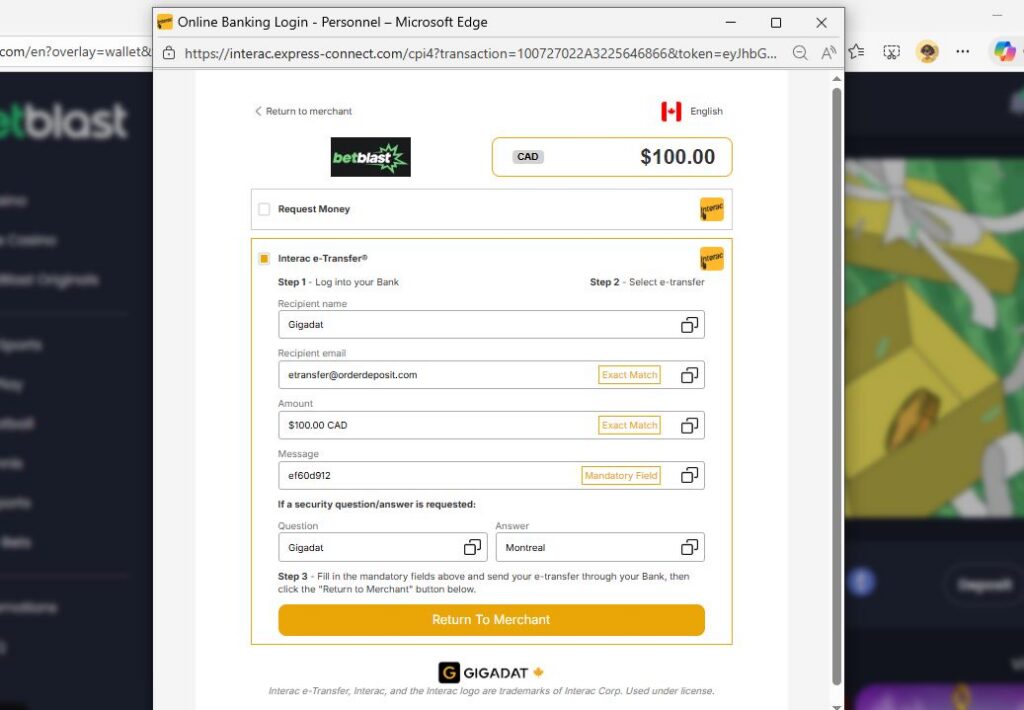This screenshot has height=710, width=1024.
Task: Click Step 1 - Log into your Bank text
Action: click(x=338, y=282)
